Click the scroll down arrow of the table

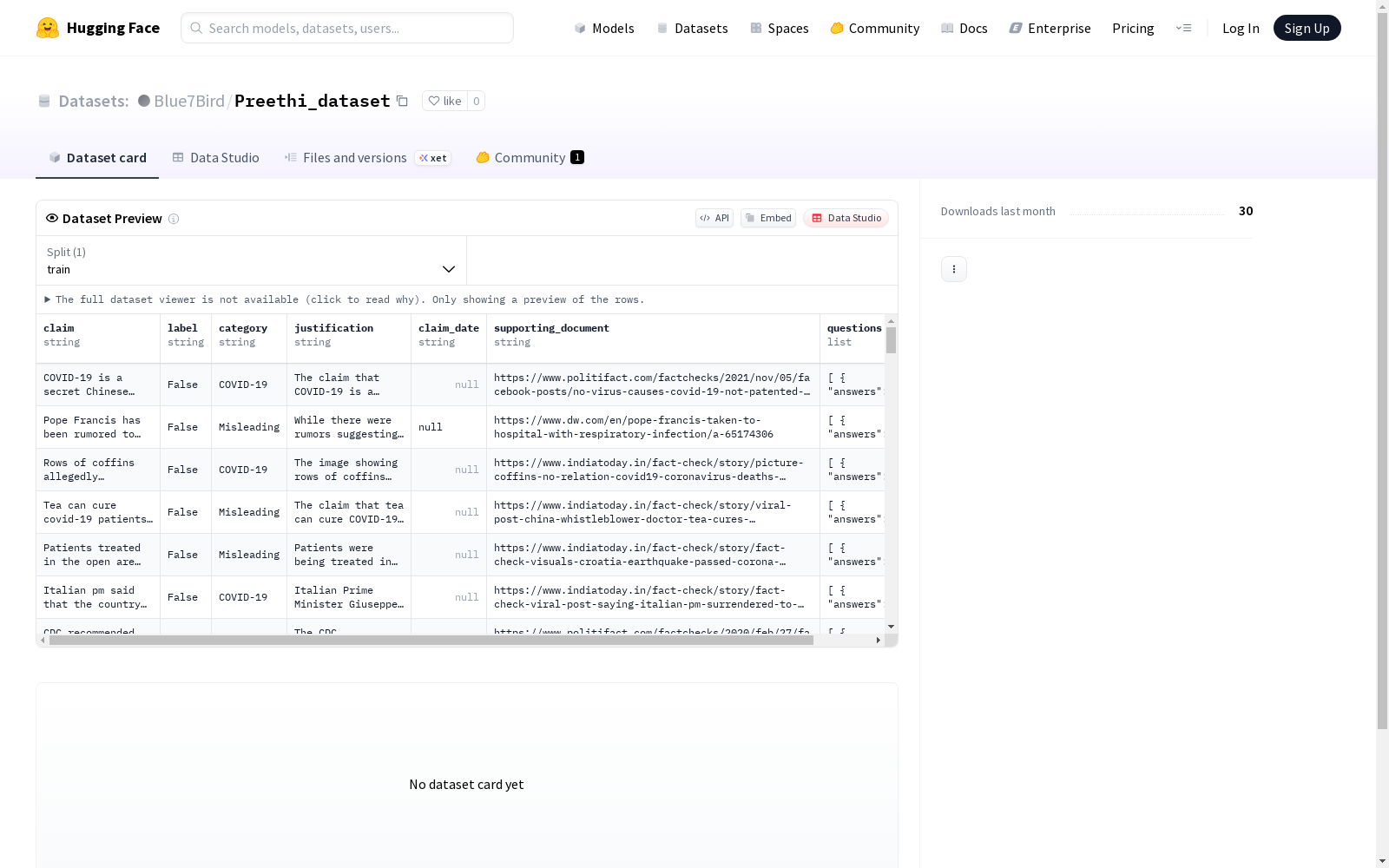click(x=891, y=627)
